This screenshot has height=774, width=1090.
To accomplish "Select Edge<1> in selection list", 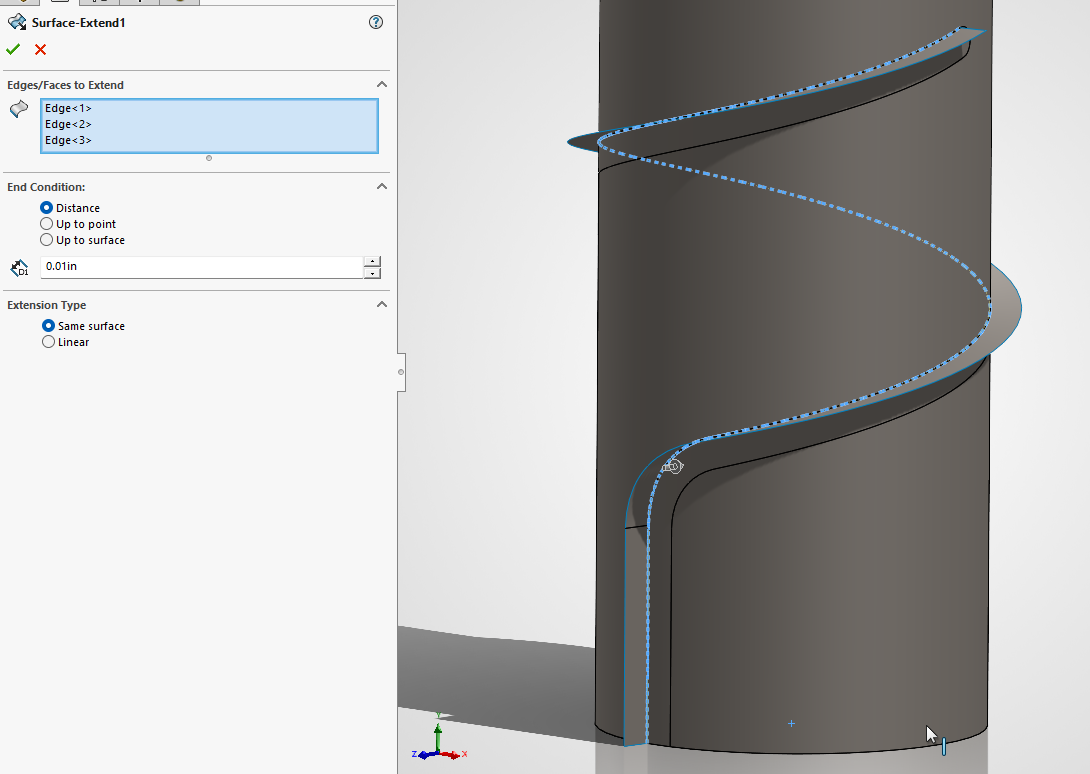I will (68, 108).
